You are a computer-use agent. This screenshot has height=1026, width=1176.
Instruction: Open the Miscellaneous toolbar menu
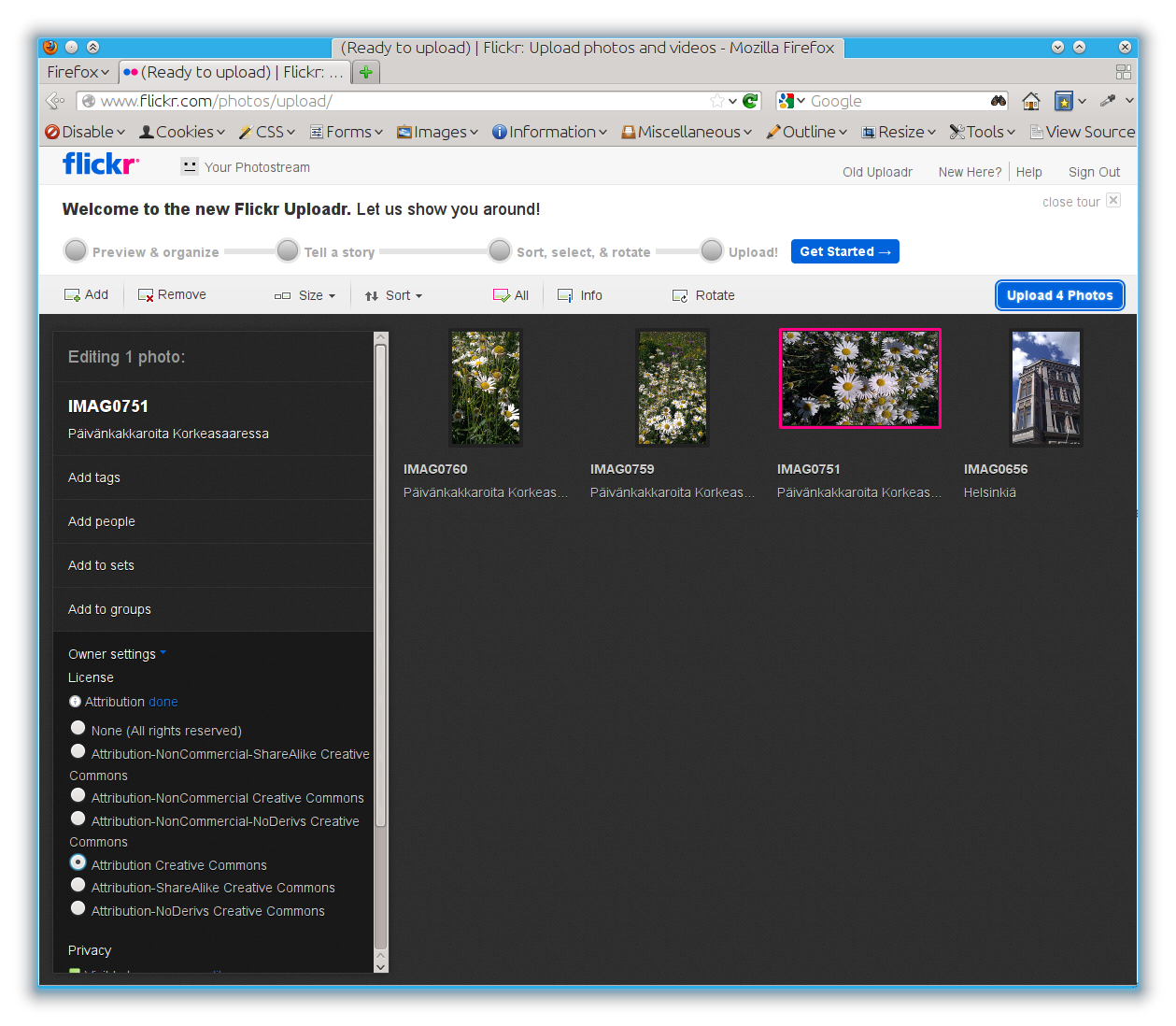pyautogui.click(x=687, y=132)
